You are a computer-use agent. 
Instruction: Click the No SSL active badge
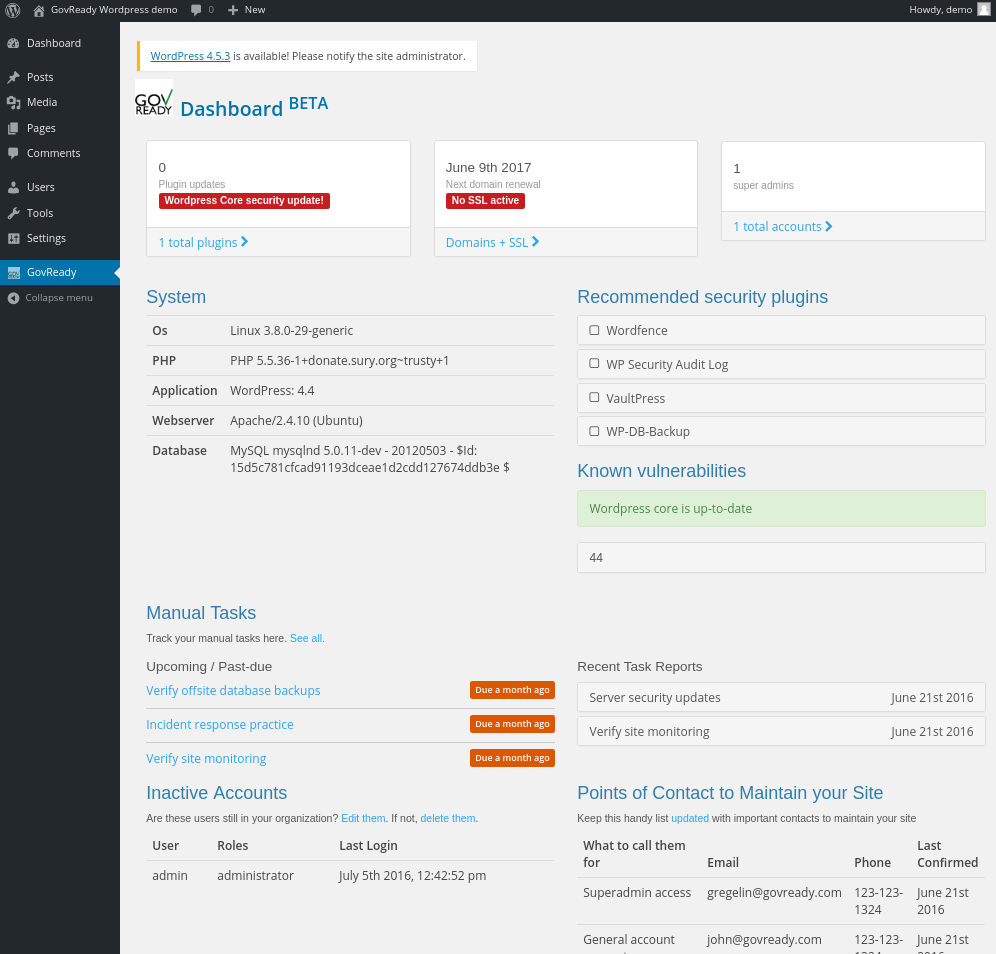pyautogui.click(x=485, y=201)
